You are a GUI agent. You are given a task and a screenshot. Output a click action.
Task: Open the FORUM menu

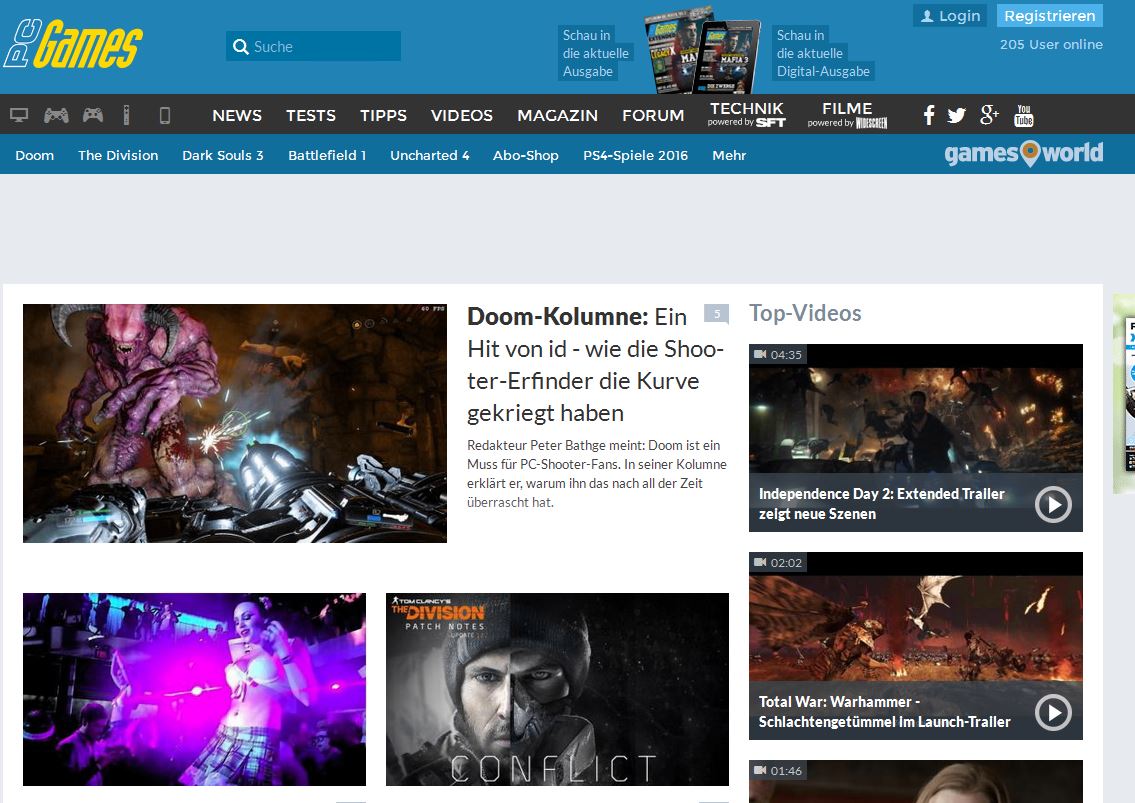653,115
